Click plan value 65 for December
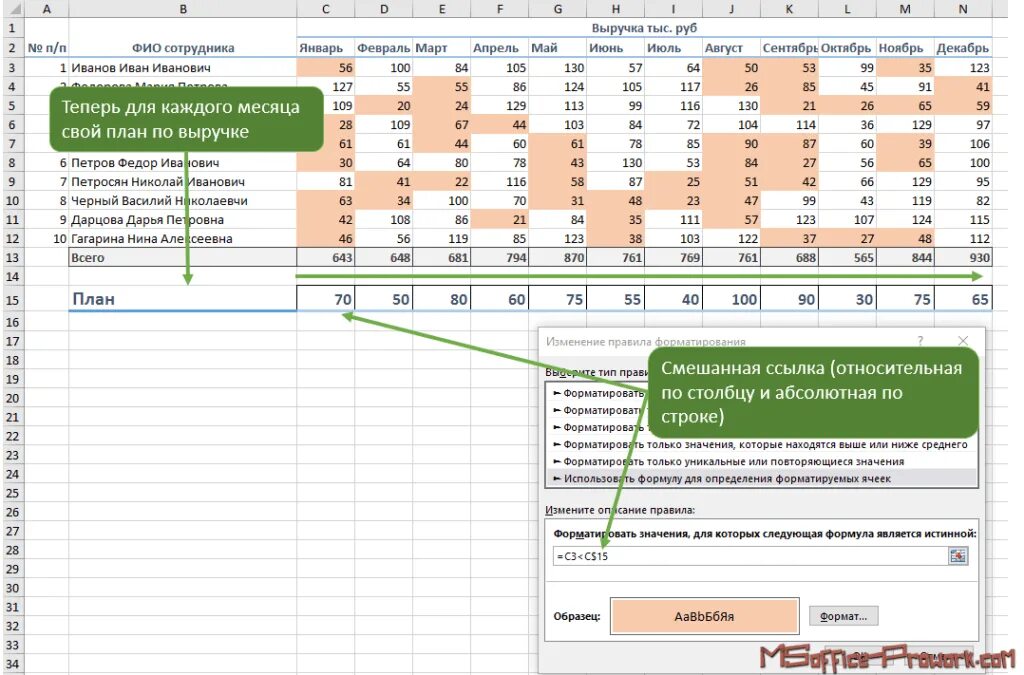The height and width of the screenshot is (675, 1024). (963, 299)
